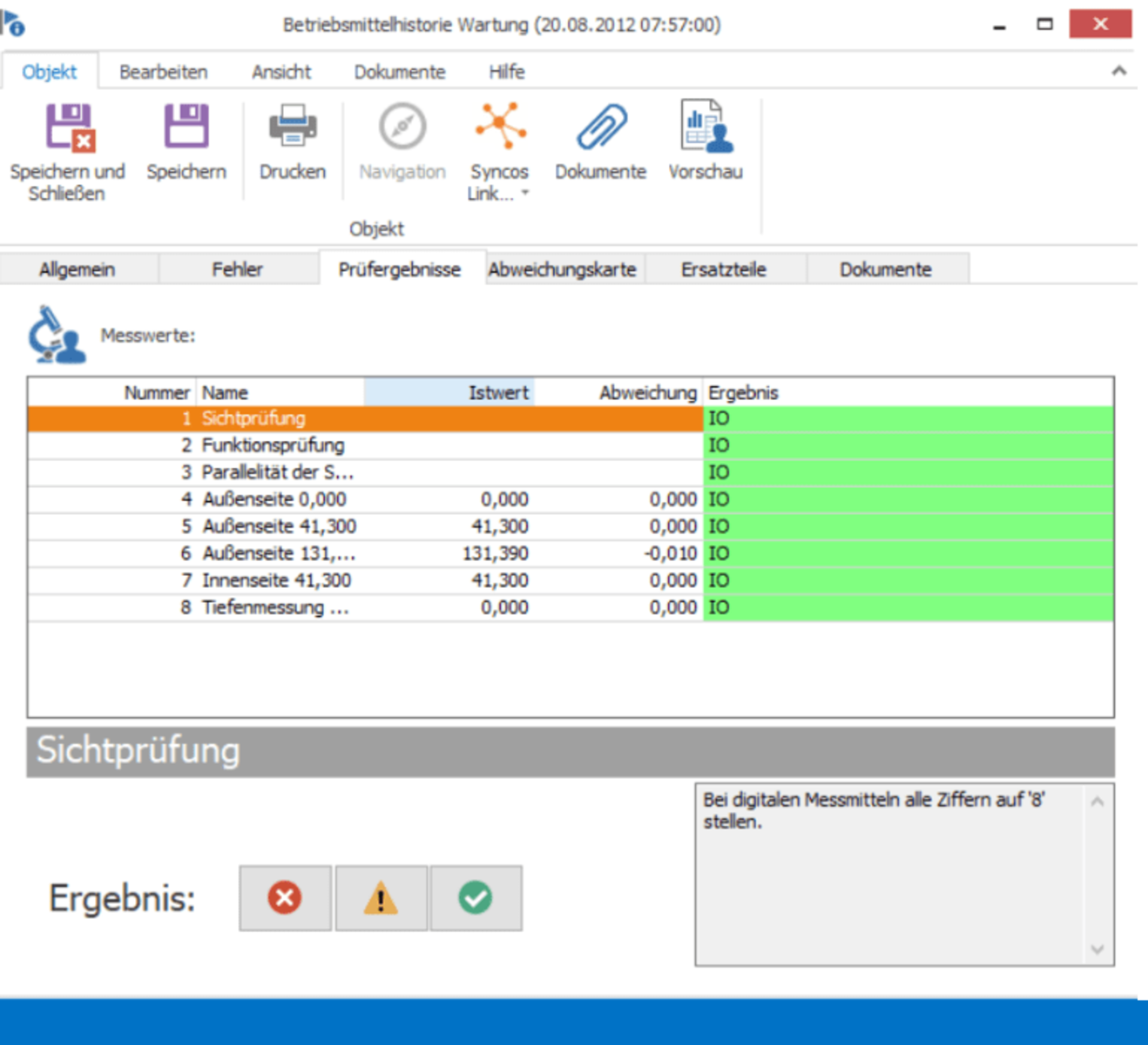Set result with green checkmark button
The width and height of the screenshot is (1148, 1045).
(x=476, y=898)
